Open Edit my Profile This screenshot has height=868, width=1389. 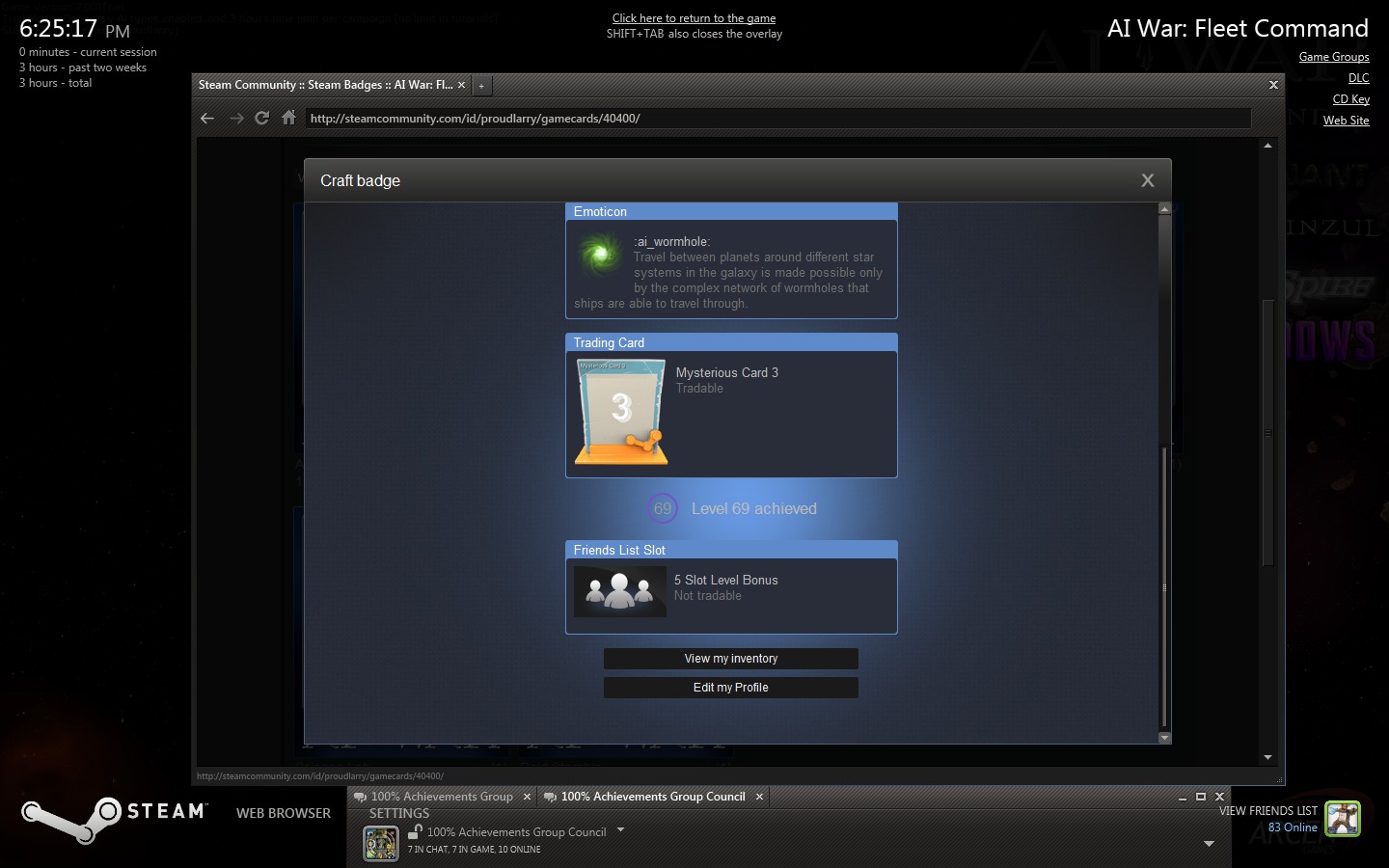731,688
